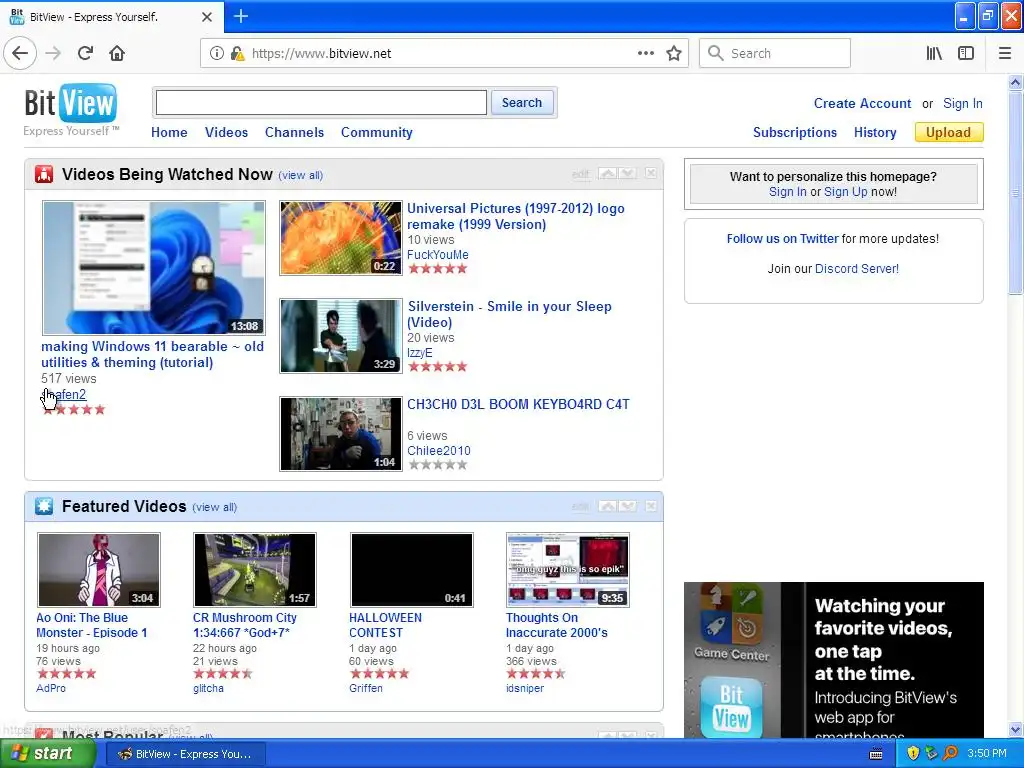Open the Community navigation tab

coord(377,133)
